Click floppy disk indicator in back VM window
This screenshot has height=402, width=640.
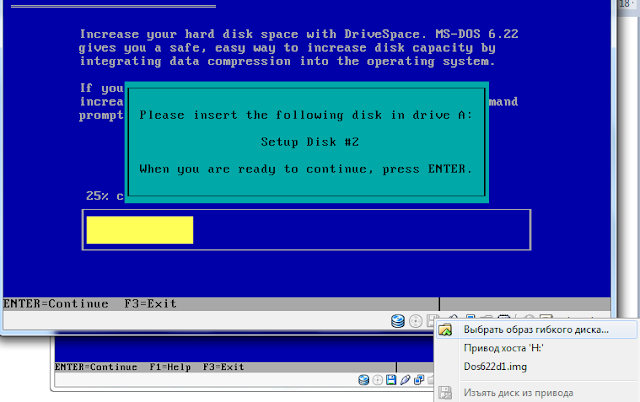tap(391, 380)
